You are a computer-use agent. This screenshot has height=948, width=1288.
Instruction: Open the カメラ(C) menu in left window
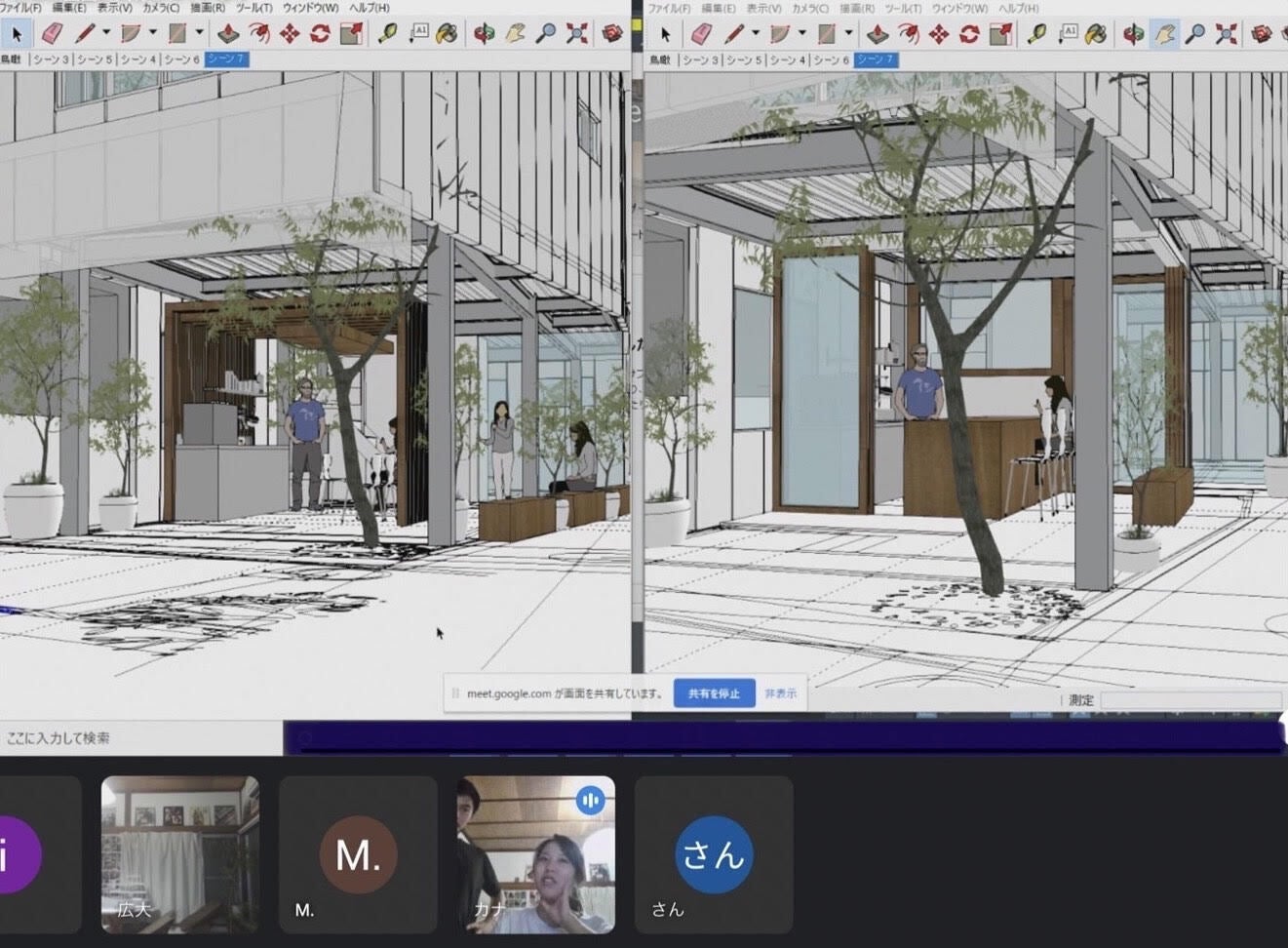pyautogui.click(x=161, y=8)
